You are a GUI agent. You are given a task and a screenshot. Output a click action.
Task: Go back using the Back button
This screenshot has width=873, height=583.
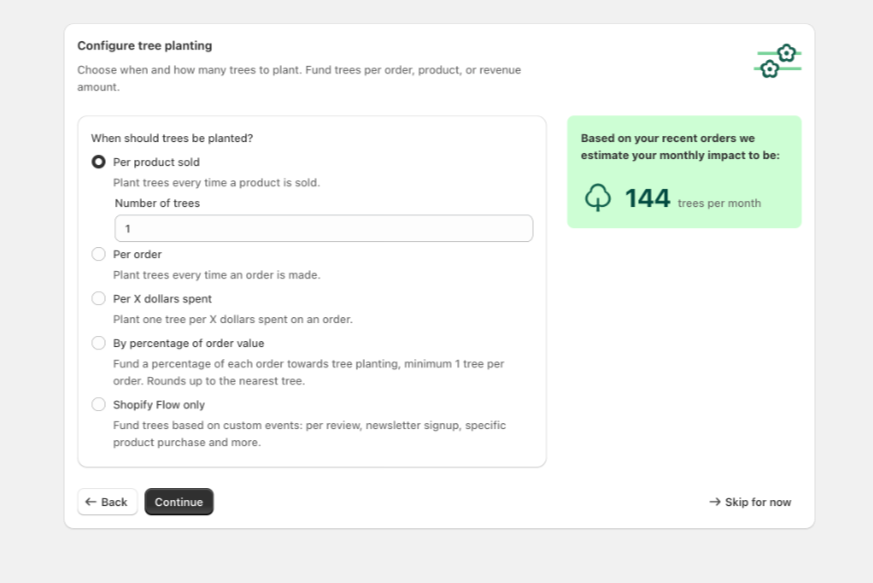[107, 502]
